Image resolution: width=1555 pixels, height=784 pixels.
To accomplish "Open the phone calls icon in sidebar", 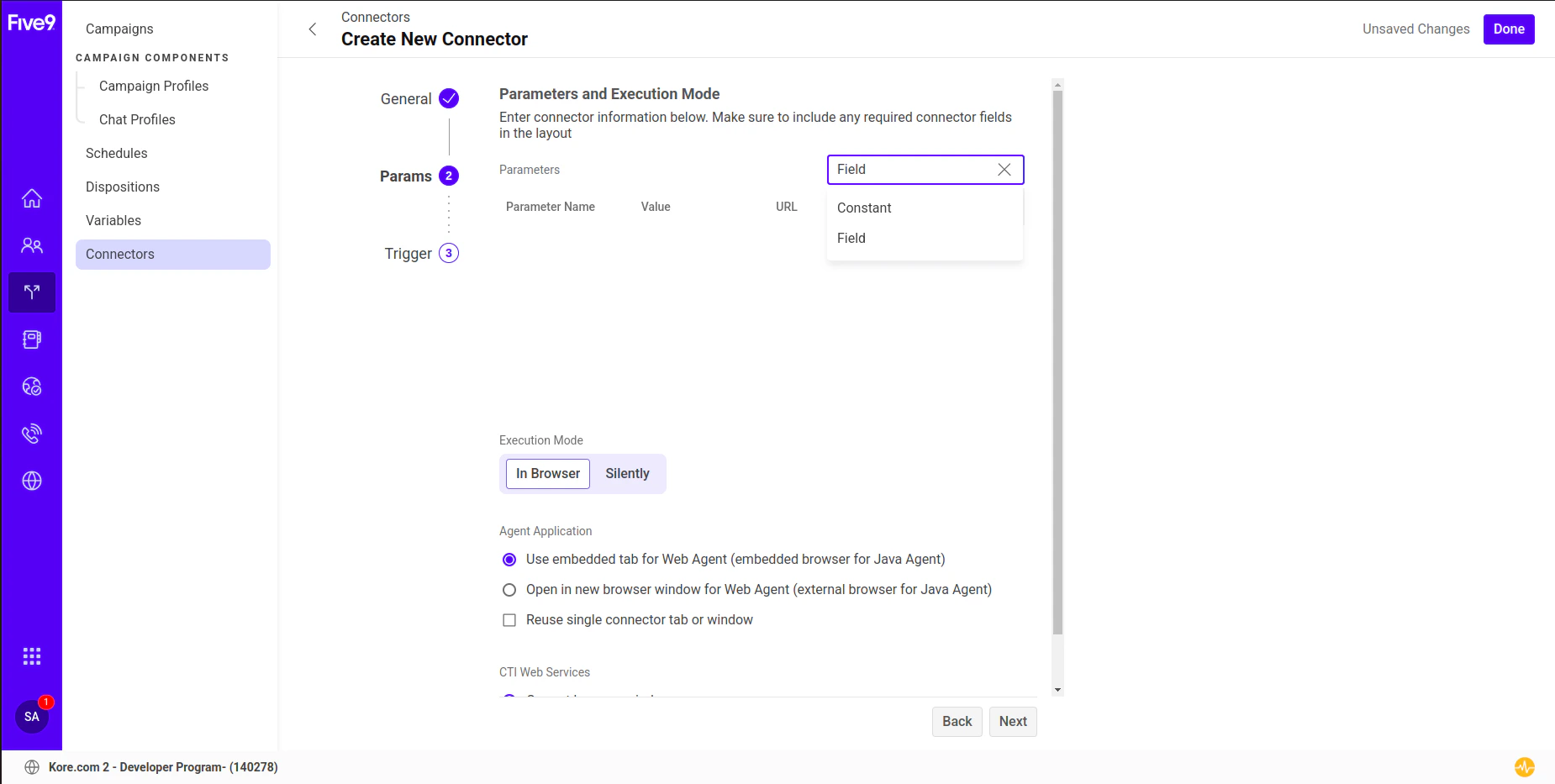I will [31, 433].
